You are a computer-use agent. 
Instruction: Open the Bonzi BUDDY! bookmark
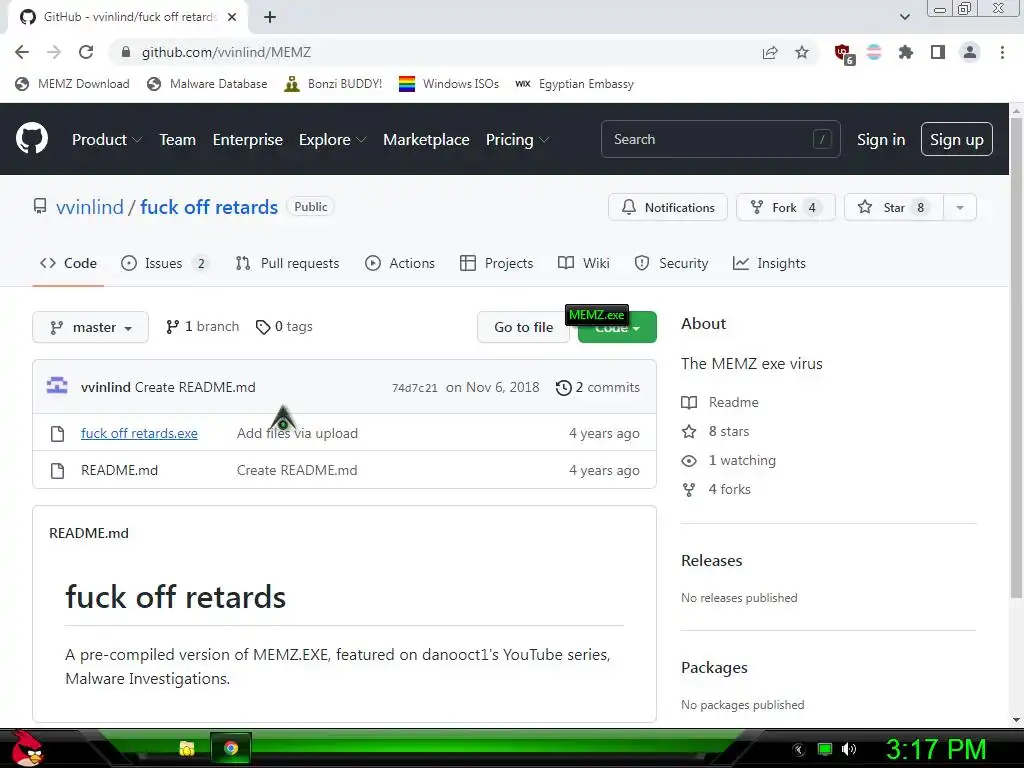click(x=333, y=84)
